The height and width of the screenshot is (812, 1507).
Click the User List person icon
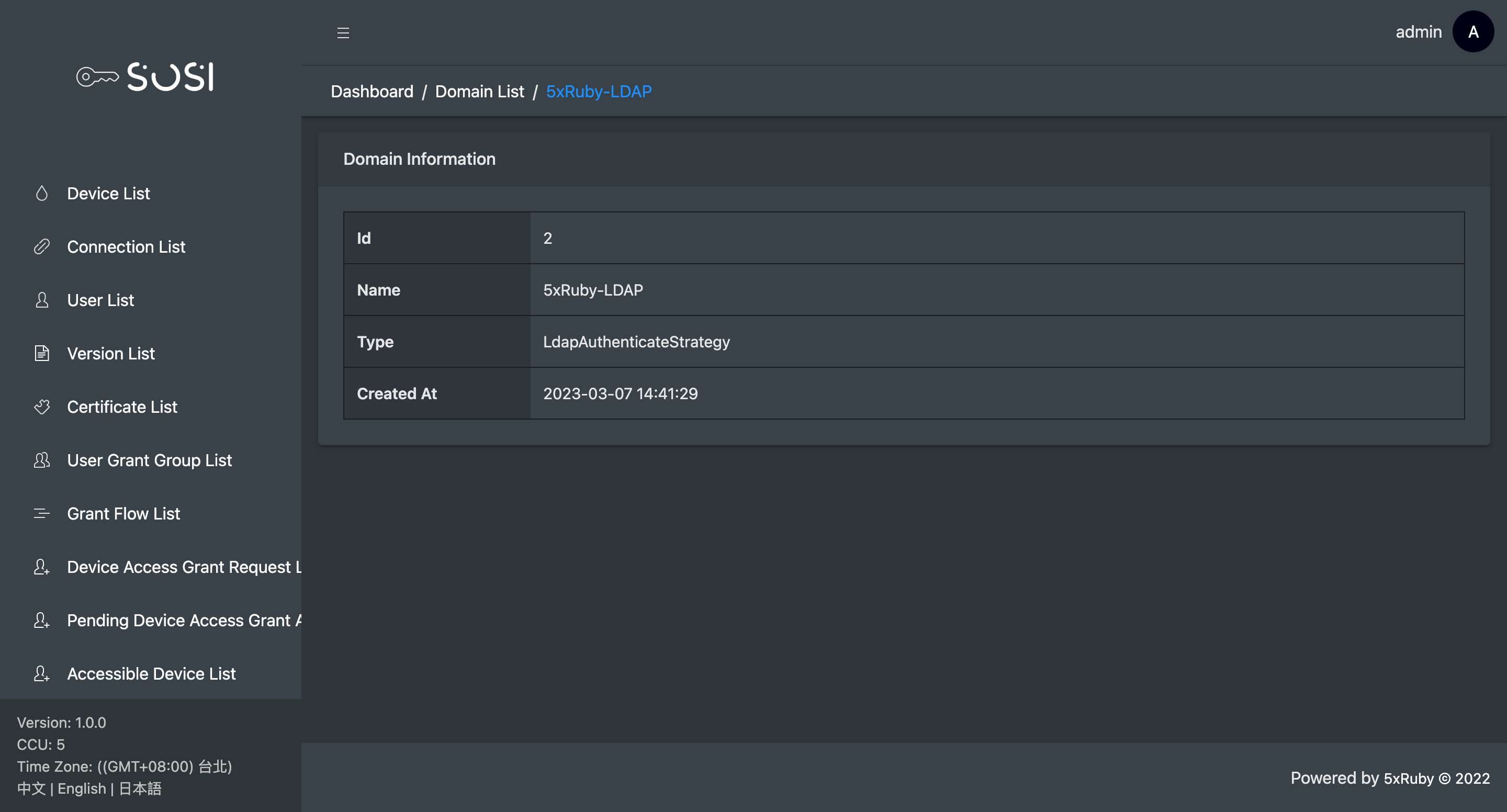pyautogui.click(x=41, y=300)
